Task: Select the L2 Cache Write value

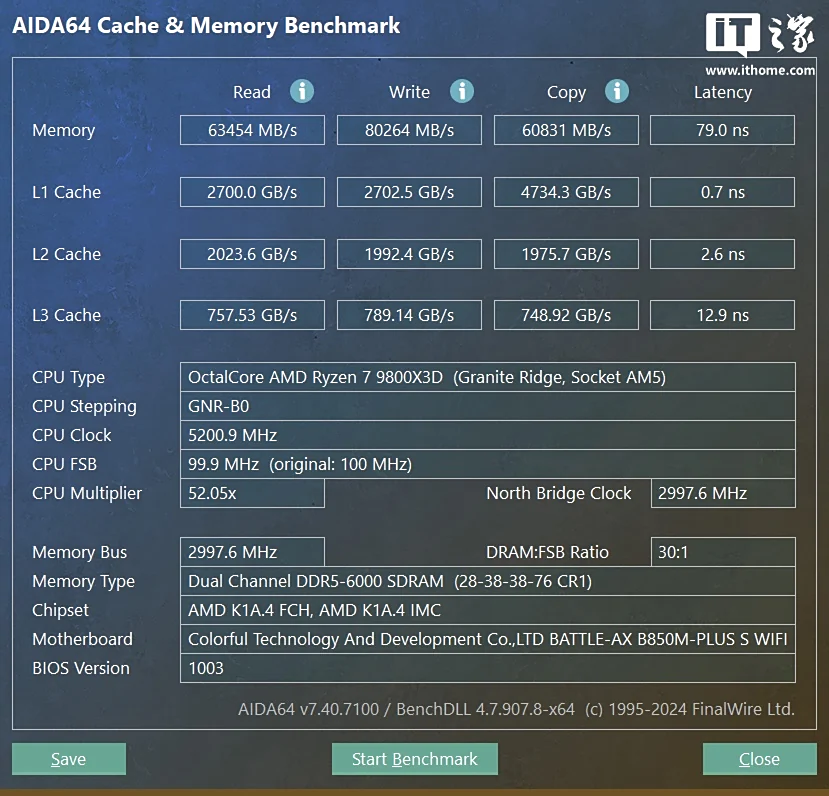Action: (409, 254)
